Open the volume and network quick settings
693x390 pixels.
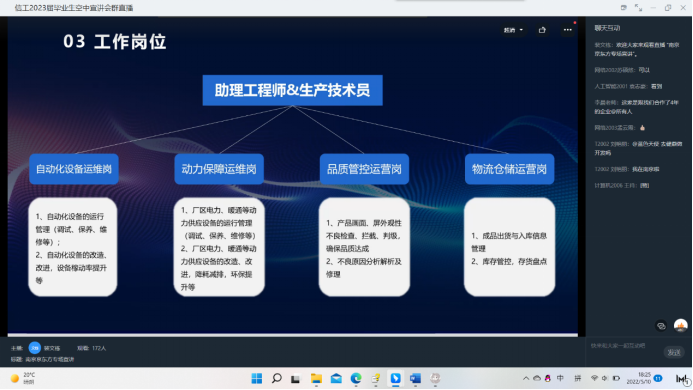(x=605, y=379)
